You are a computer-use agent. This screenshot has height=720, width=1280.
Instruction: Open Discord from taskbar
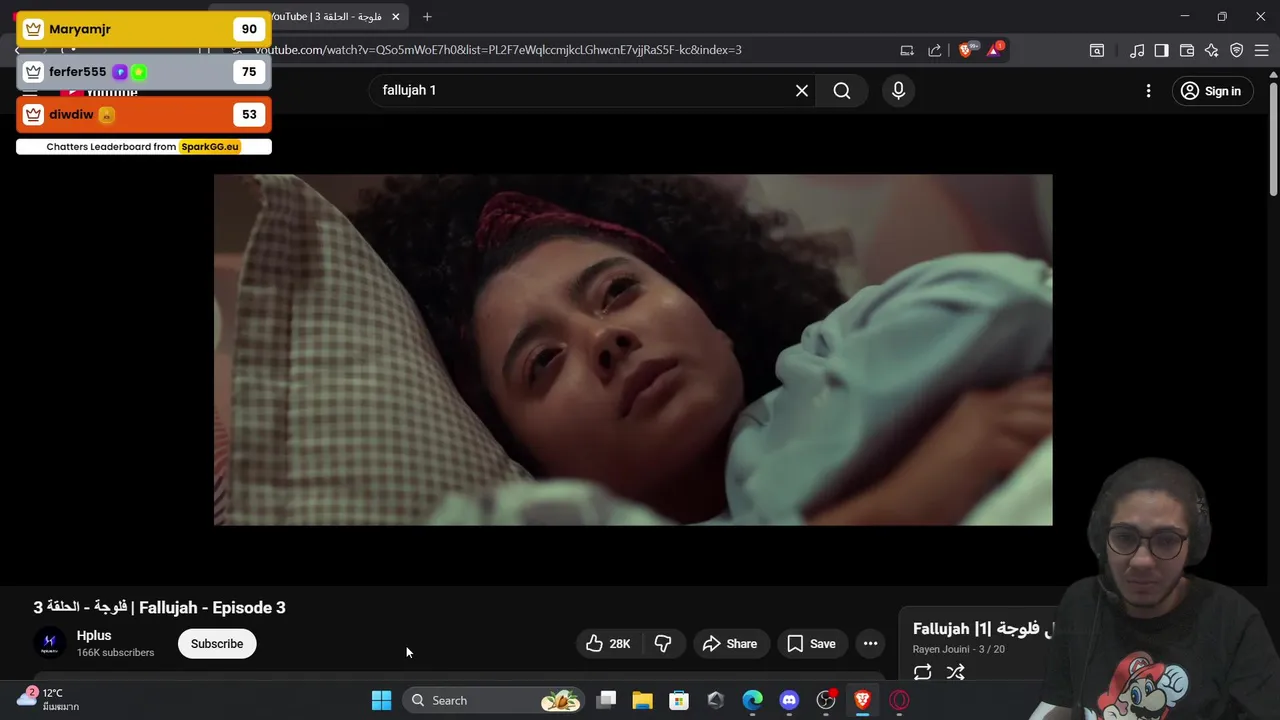[789, 700]
